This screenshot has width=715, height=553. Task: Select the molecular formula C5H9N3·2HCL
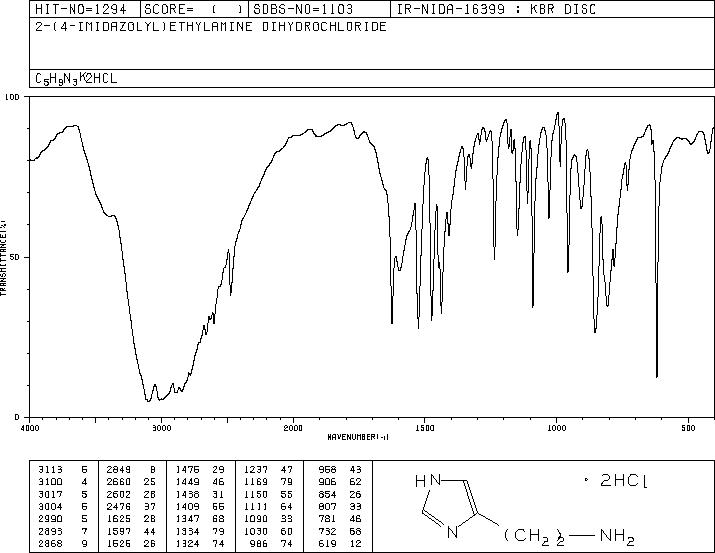coord(76,79)
